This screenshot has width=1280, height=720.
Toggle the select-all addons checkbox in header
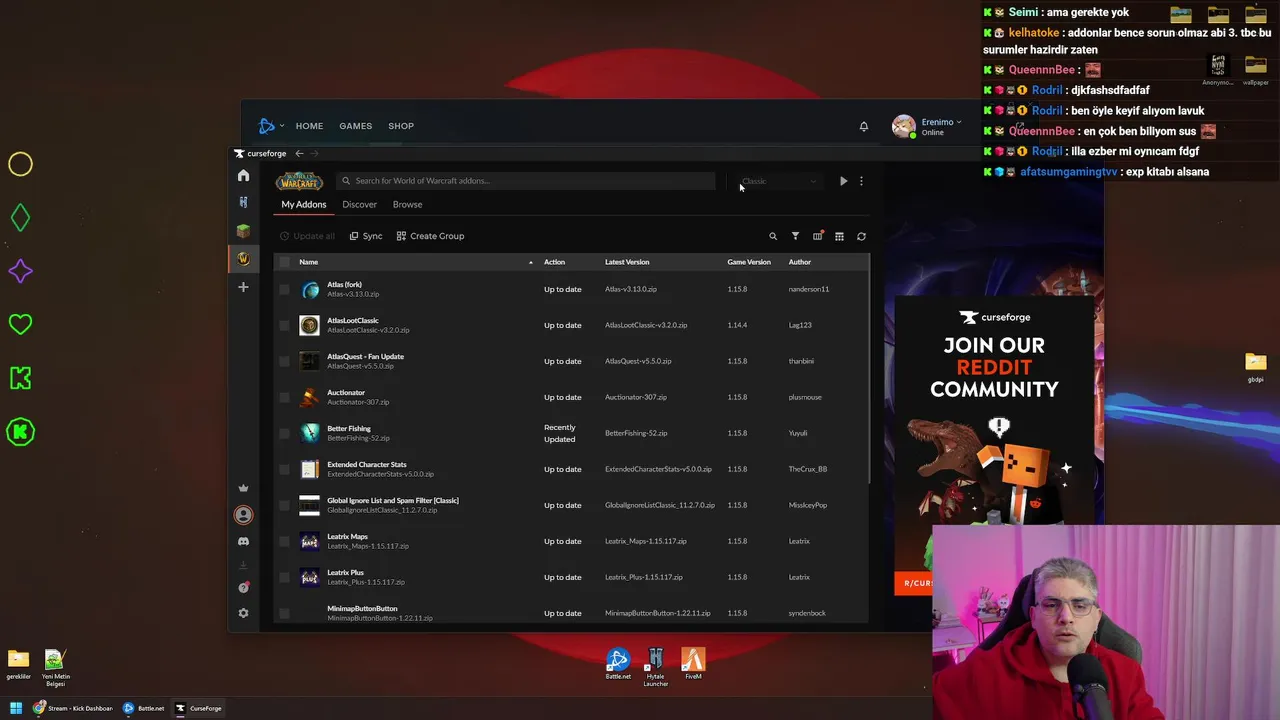click(x=284, y=262)
